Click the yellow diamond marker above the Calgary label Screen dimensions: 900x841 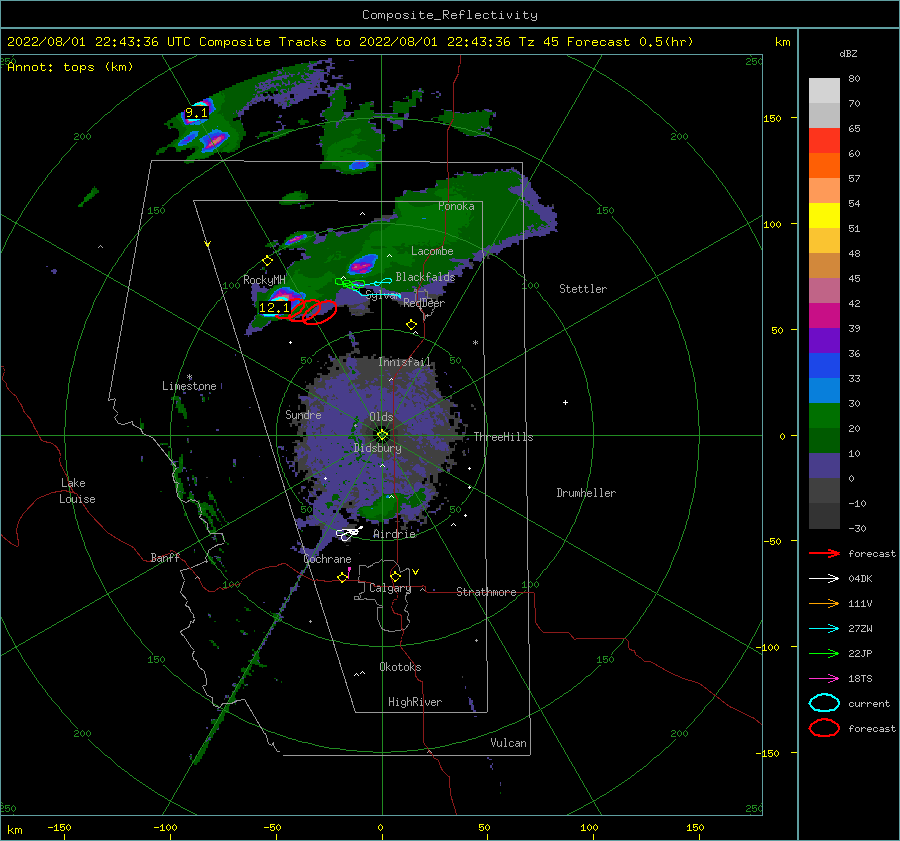(x=395, y=576)
